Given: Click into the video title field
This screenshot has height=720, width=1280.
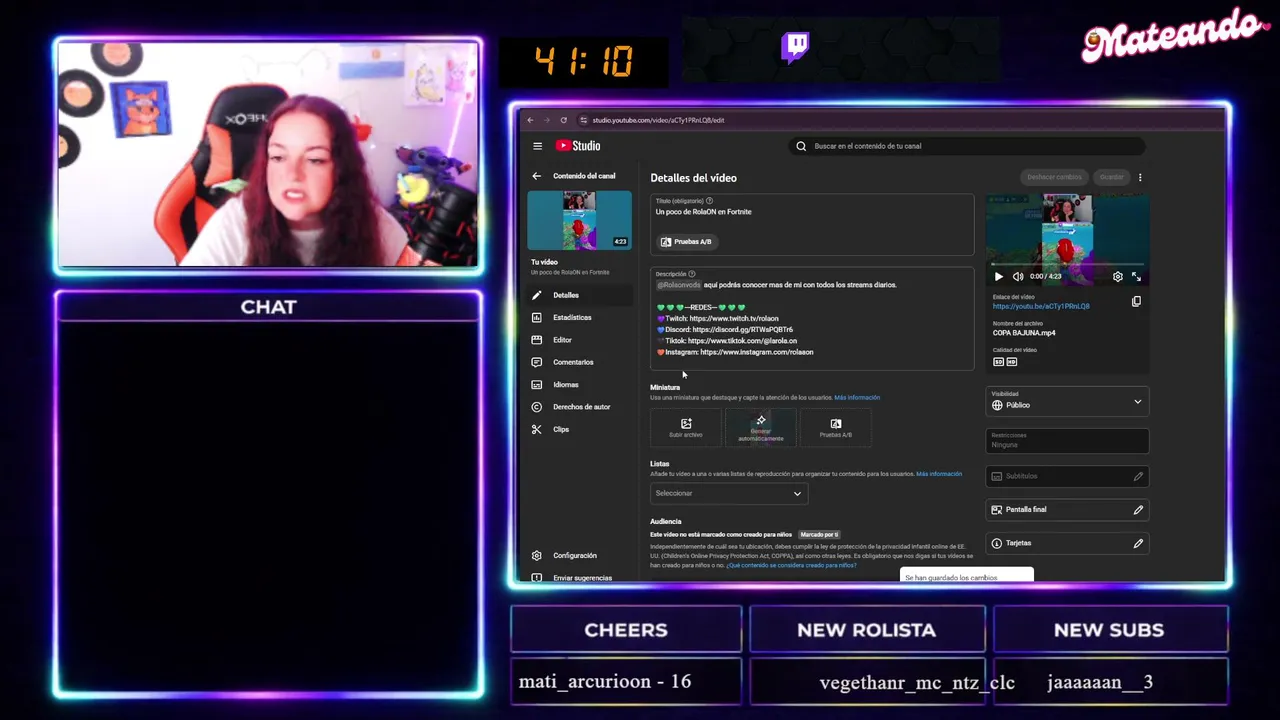Looking at the screenshot, I should tap(812, 224).
